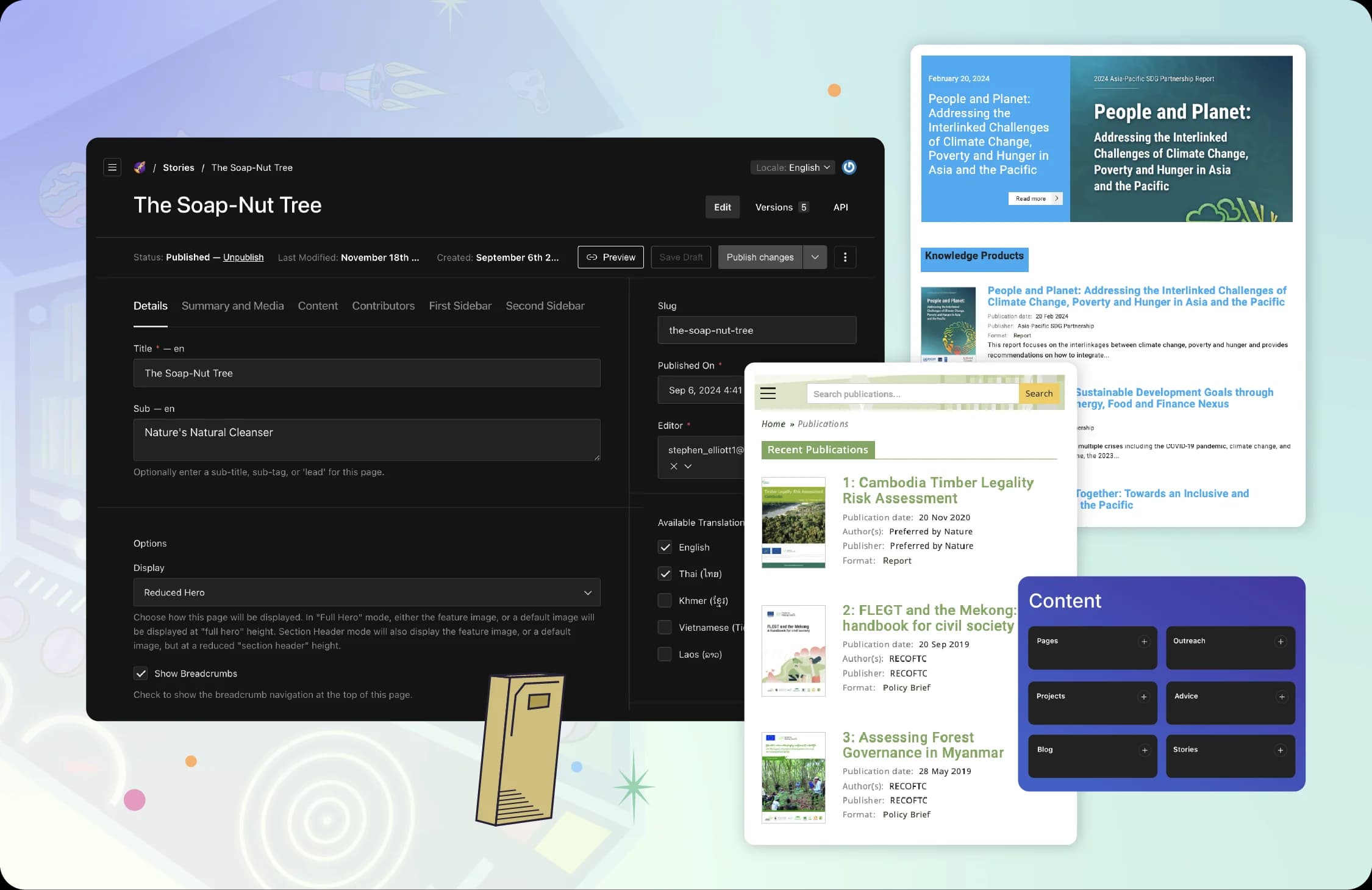Click the Preview button
The height and width of the screenshot is (890, 1372).
(610, 257)
